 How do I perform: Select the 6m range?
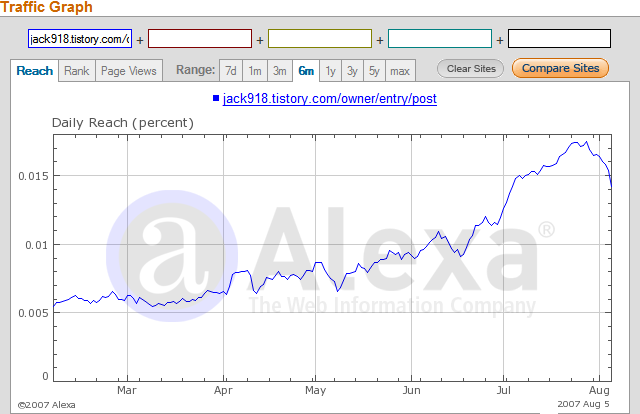(x=306, y=71)
